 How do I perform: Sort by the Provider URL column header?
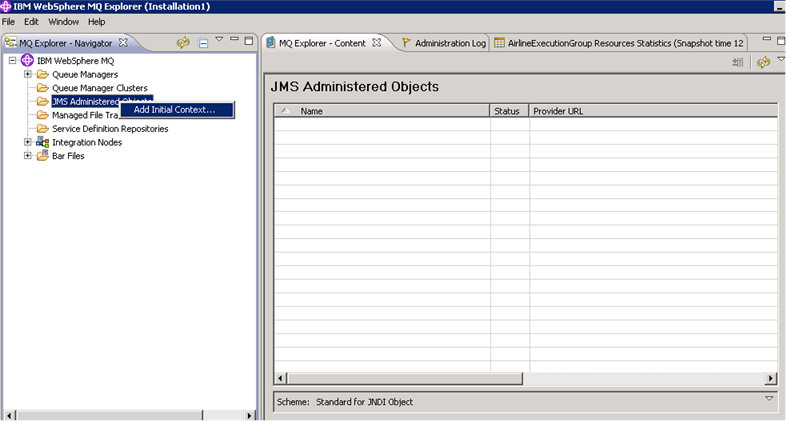coord(653,111)
